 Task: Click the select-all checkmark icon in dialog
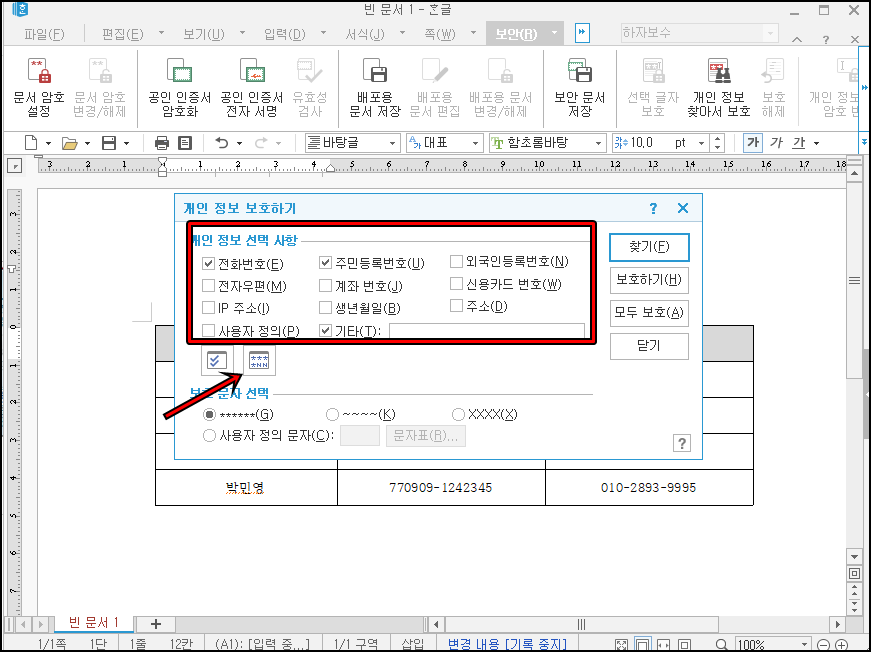point(217,361)
